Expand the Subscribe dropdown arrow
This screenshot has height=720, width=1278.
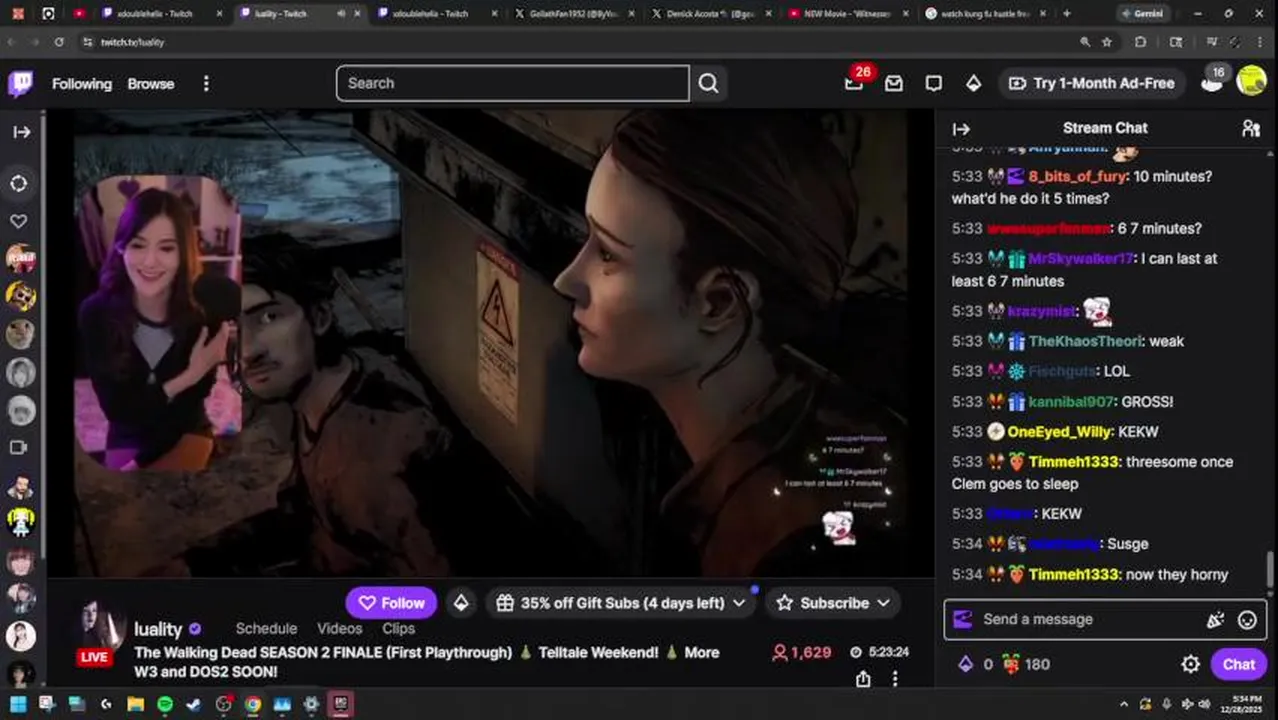(883, 603)
